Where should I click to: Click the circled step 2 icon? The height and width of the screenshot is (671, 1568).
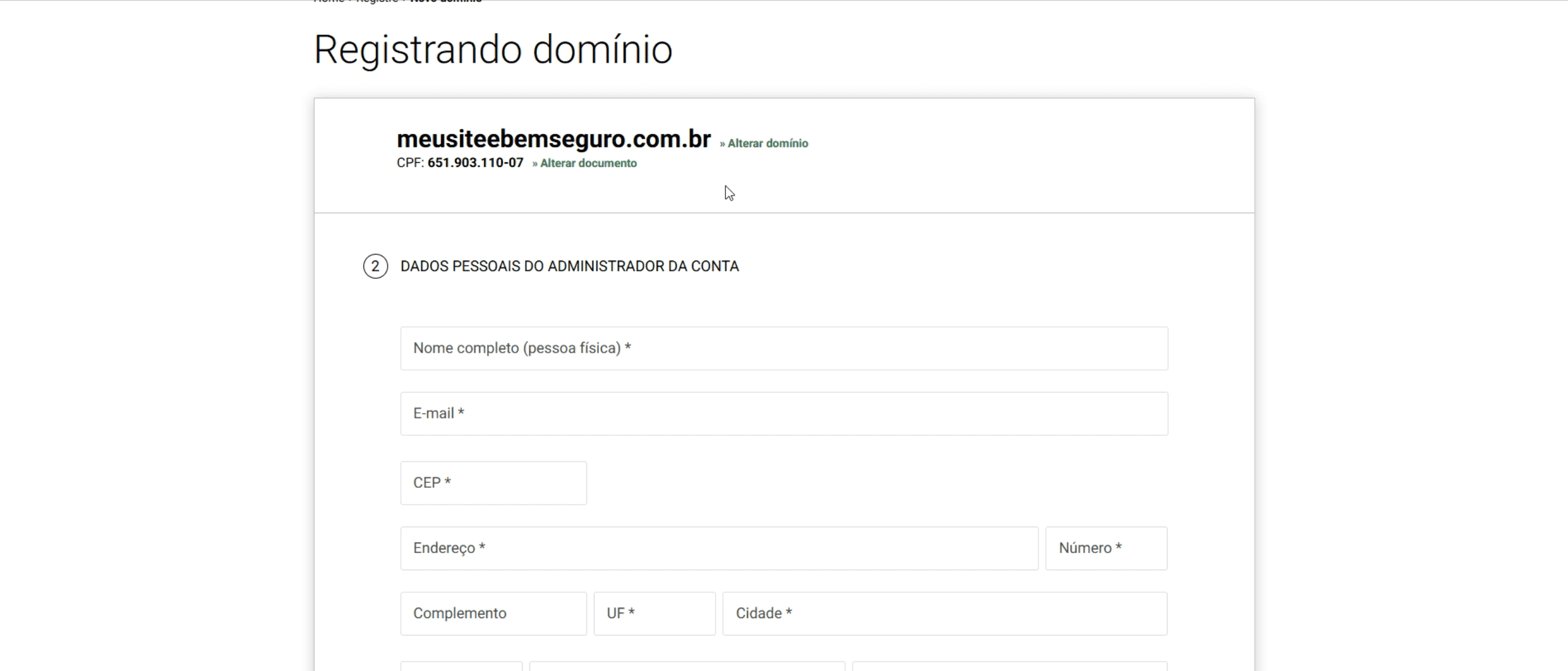375,267
